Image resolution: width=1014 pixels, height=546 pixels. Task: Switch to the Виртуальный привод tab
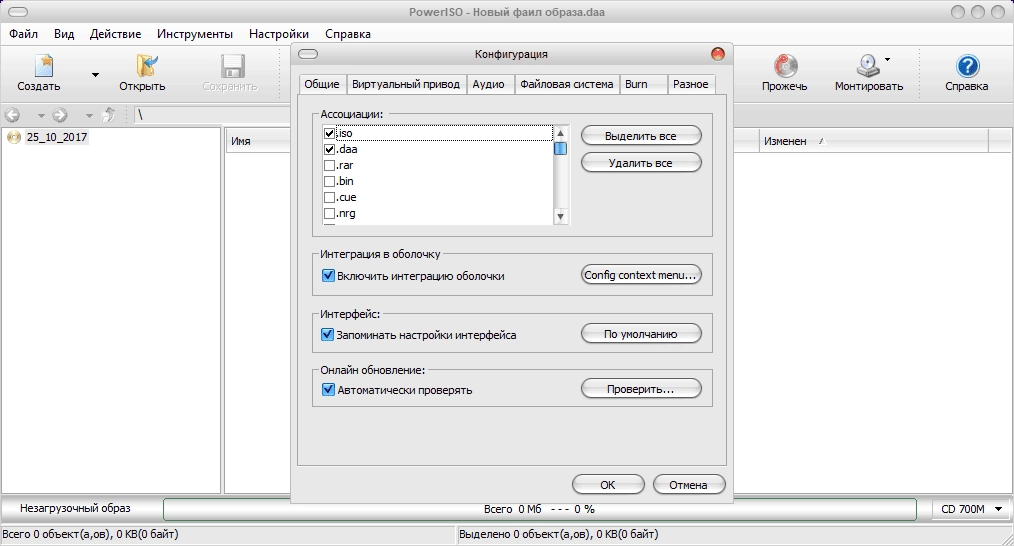coord(405,84)
